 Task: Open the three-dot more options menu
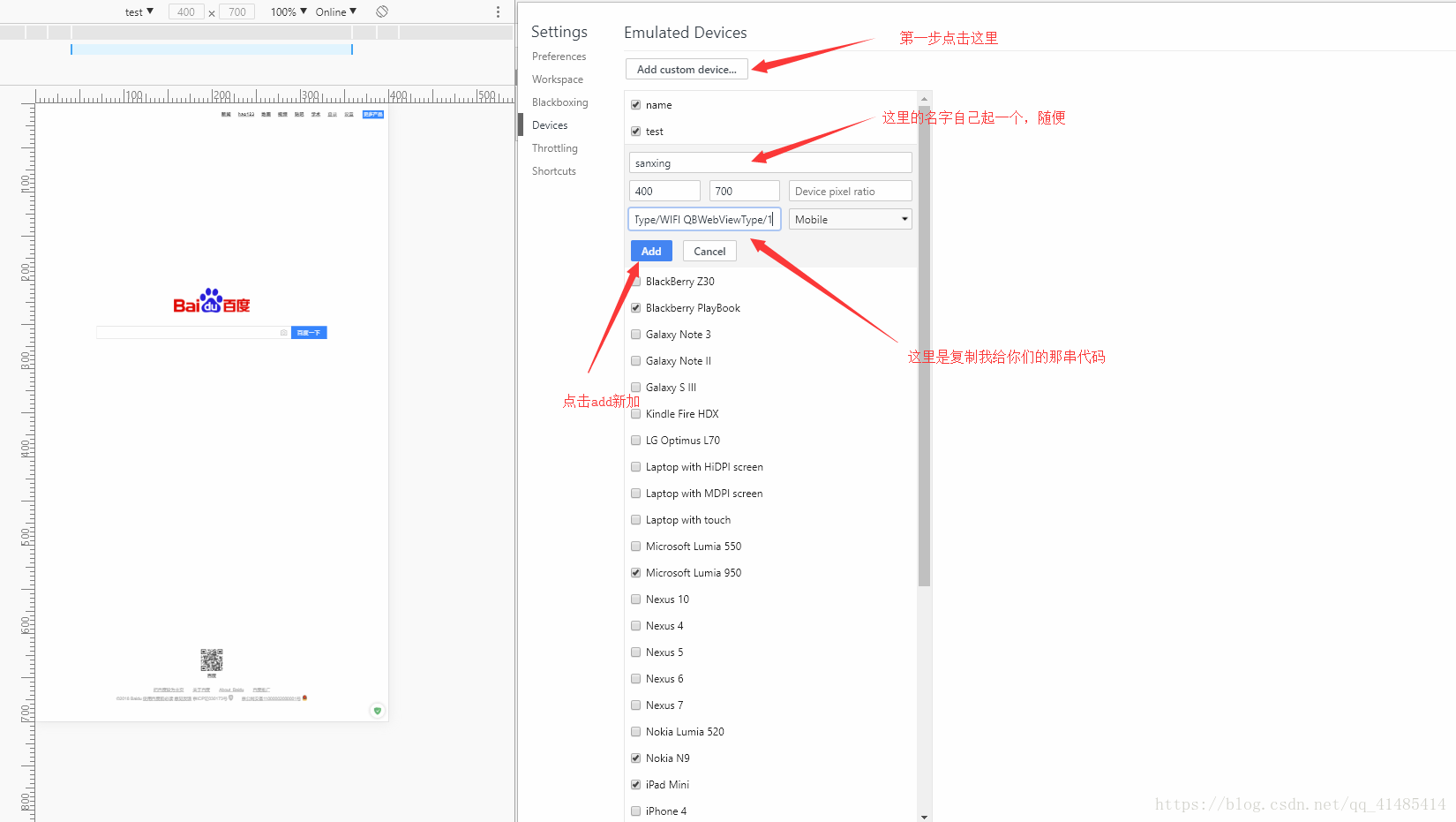[x=498, y=11]
